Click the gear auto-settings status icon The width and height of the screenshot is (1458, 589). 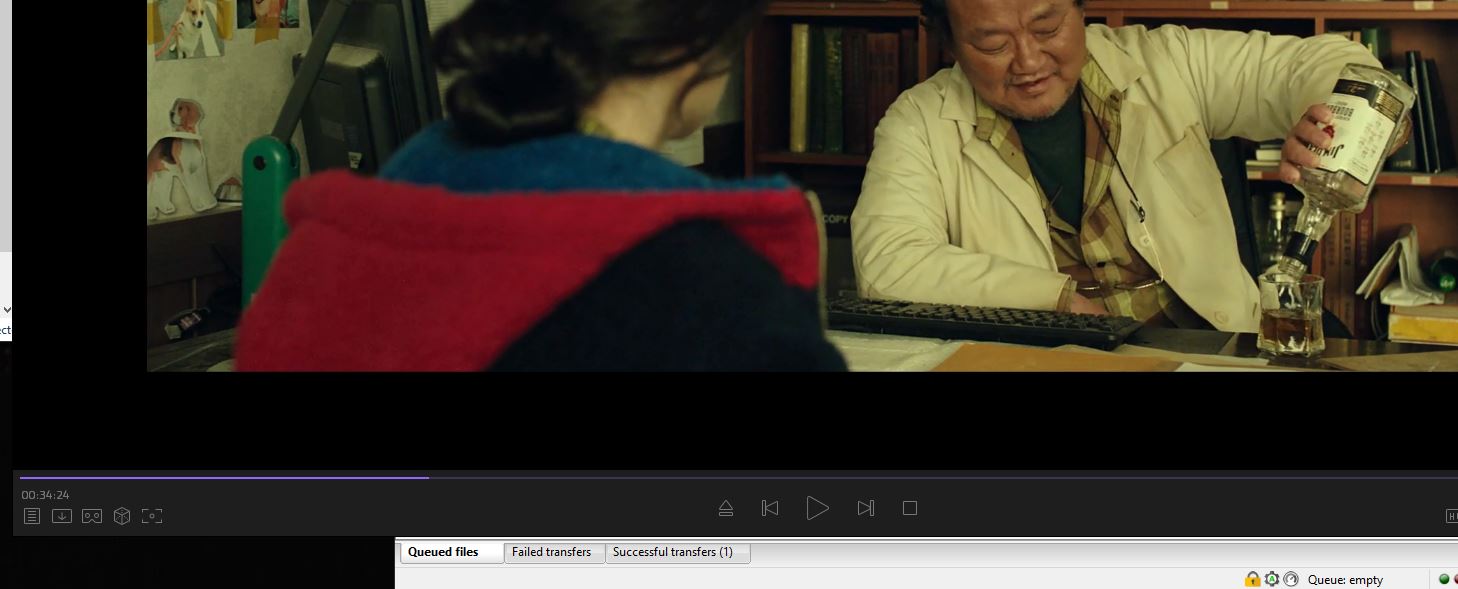1272,579
